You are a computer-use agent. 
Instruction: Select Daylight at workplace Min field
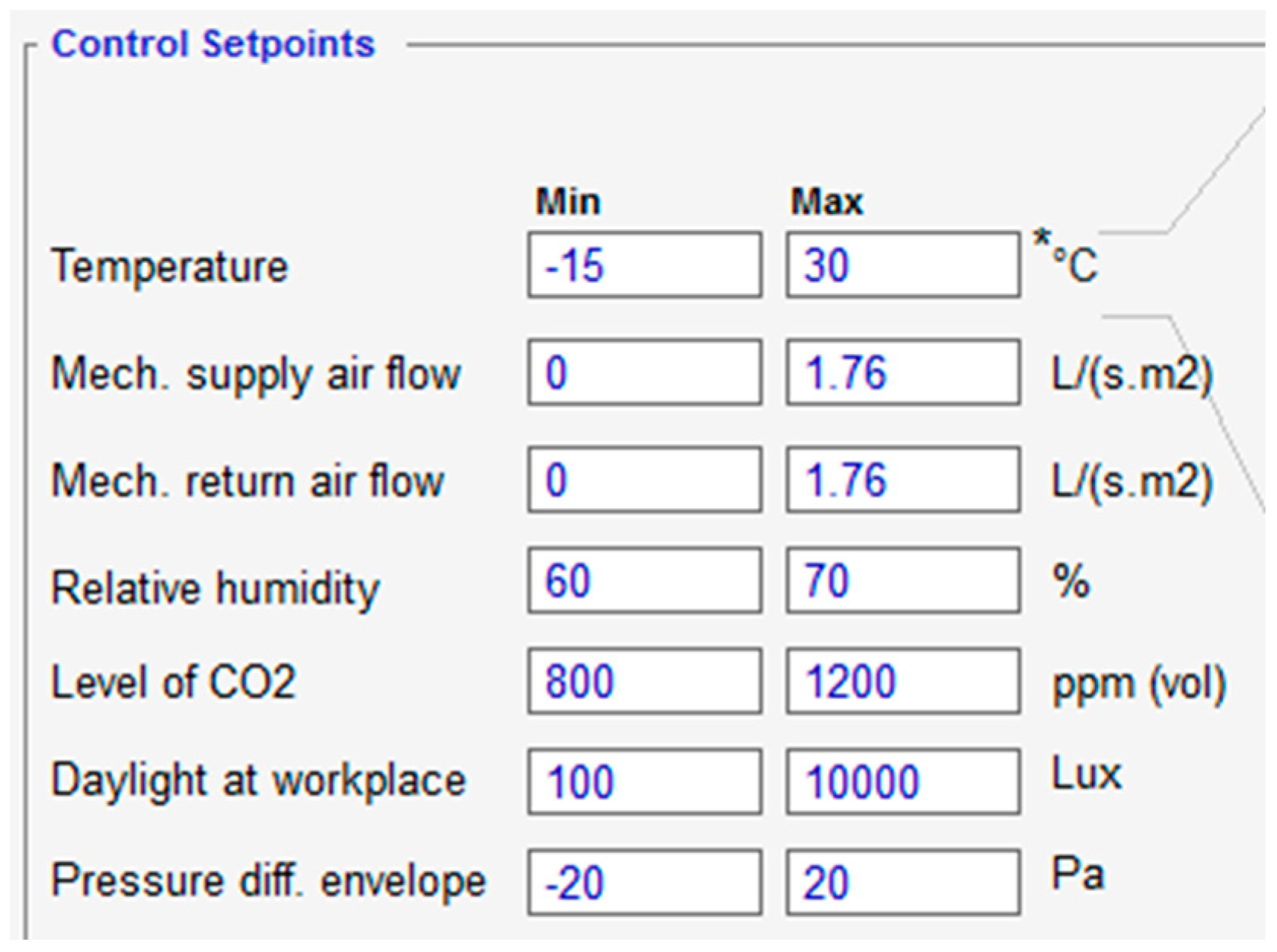pos(644,781)
